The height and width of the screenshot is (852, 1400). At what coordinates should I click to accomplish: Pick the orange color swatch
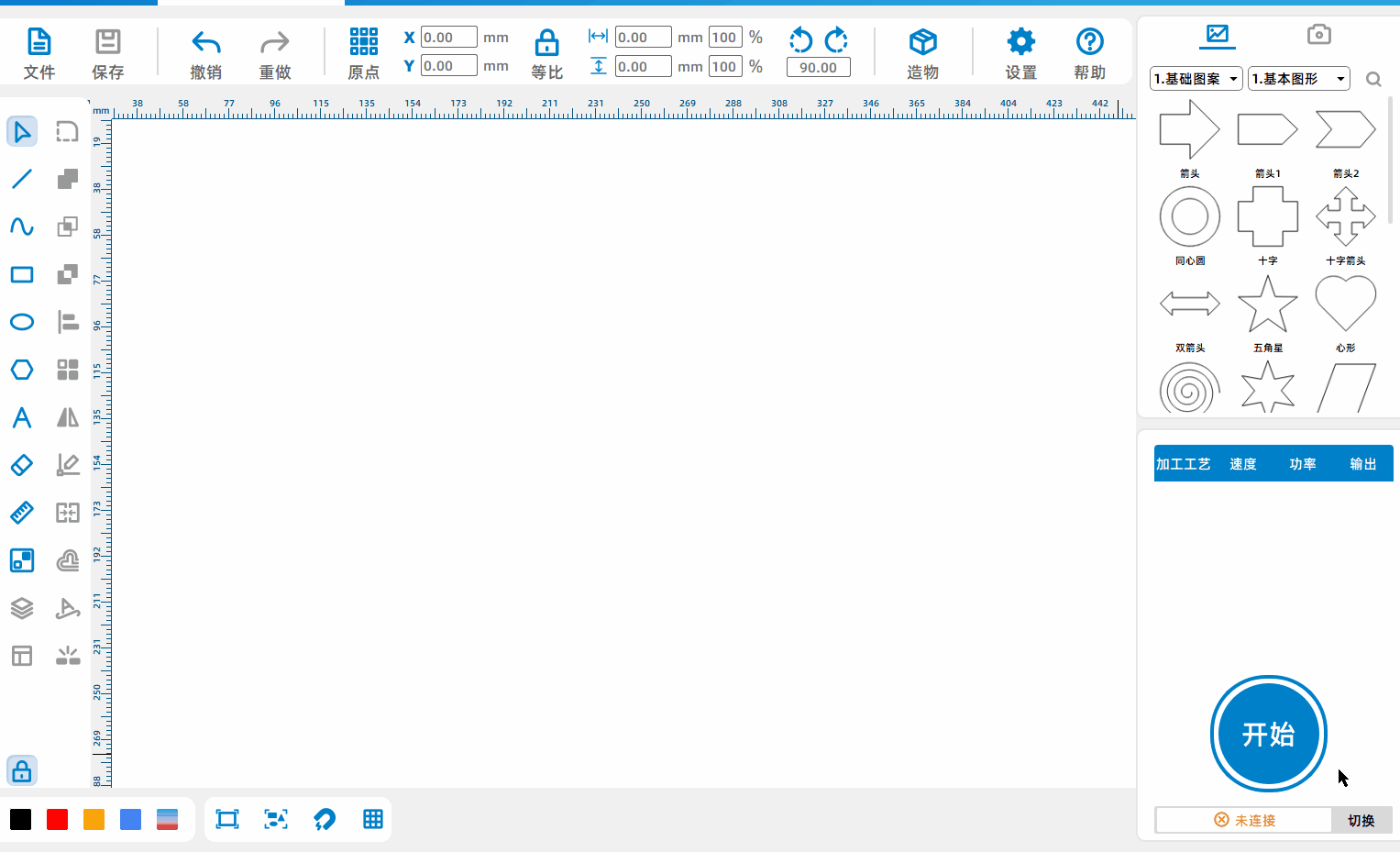(x=94, y=819)
